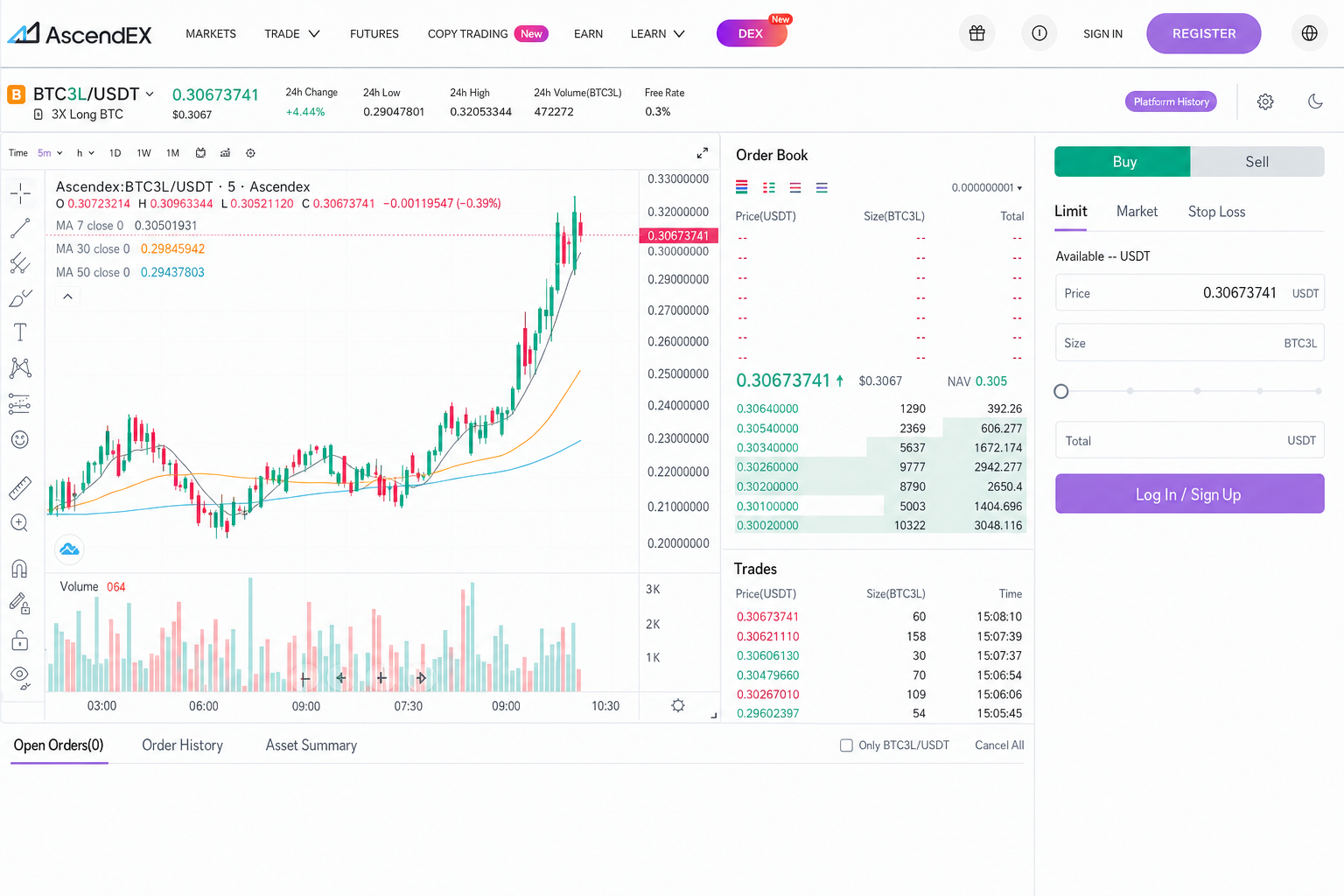Expand chart to fullscreen

702,153
